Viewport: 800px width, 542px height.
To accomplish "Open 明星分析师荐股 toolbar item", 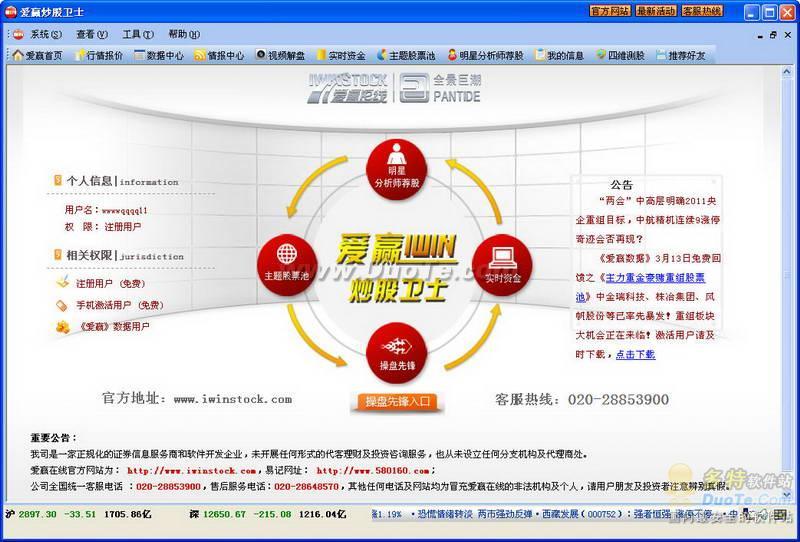I will click(x=485, y=56).
